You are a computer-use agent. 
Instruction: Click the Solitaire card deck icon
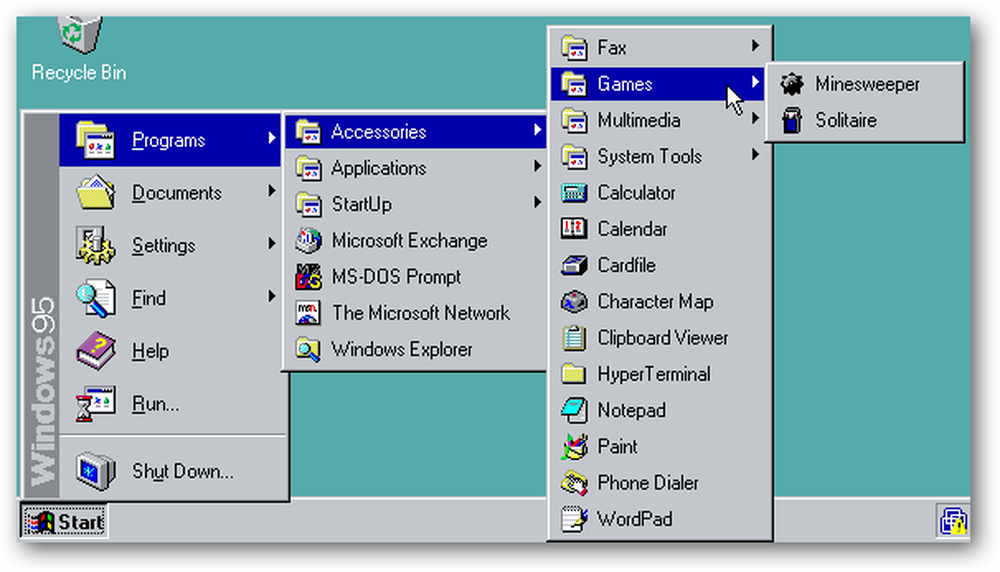(792, 121)
